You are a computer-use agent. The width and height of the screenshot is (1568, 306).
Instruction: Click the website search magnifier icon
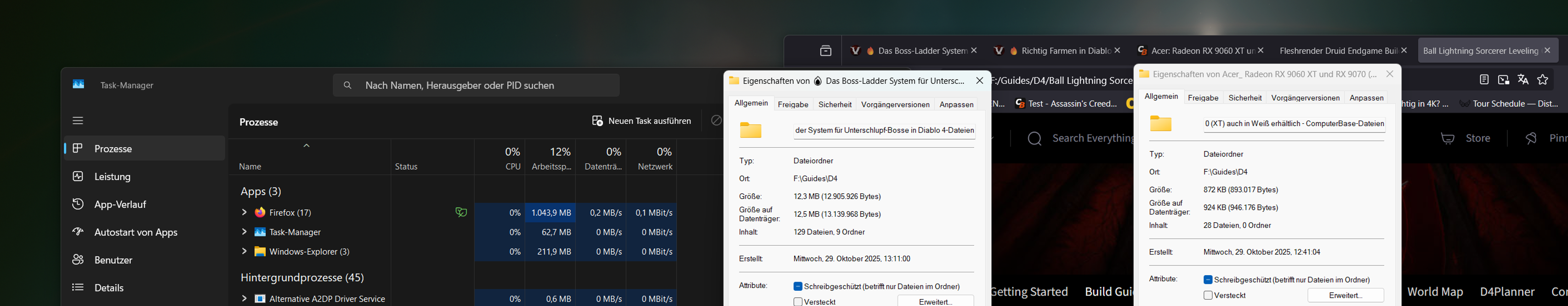pyautogui.click(x=1034, y=139)
